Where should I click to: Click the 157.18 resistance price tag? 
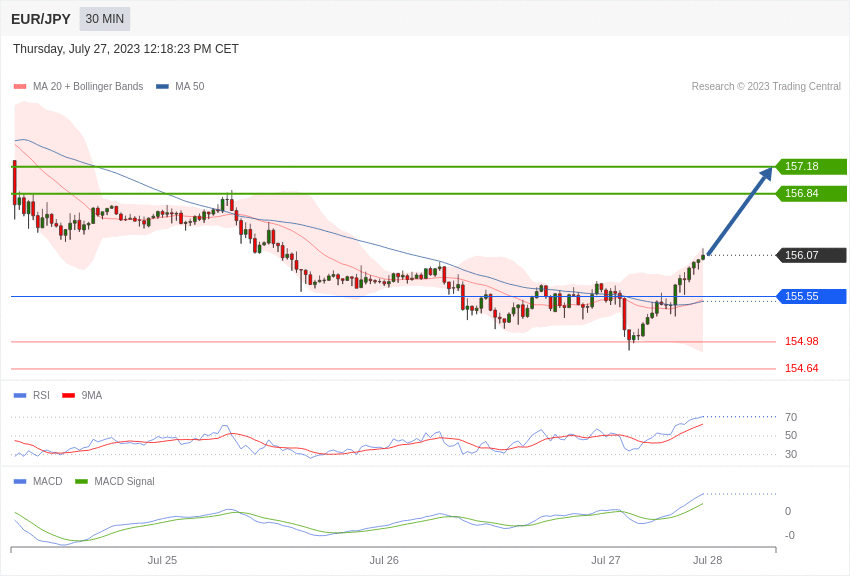812,166
